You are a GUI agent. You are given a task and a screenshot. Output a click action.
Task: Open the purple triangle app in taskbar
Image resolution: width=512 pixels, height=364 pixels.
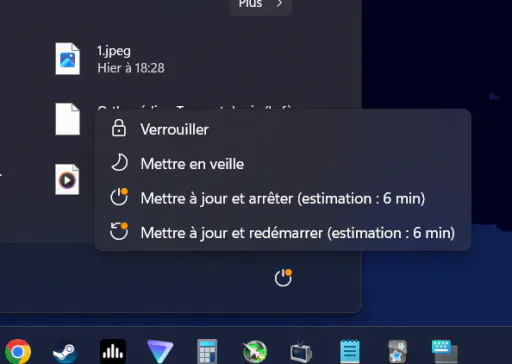click(x=160, y=352)
